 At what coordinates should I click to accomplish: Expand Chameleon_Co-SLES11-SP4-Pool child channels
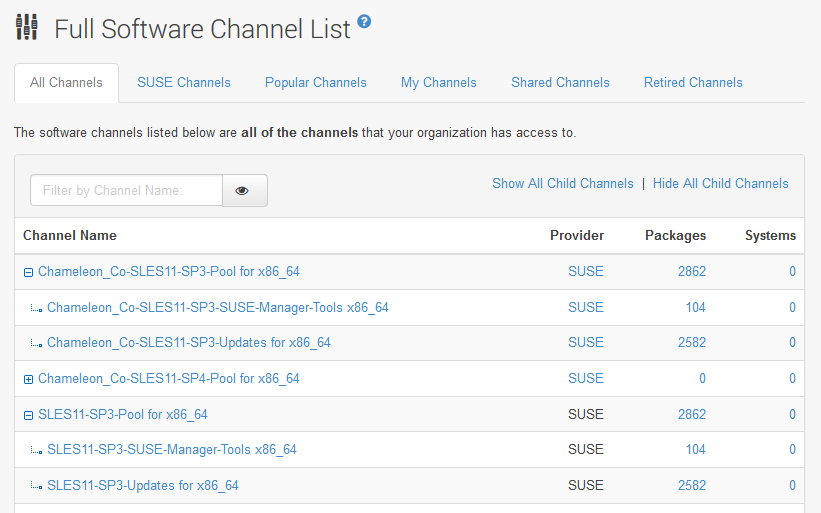point(28,379)
